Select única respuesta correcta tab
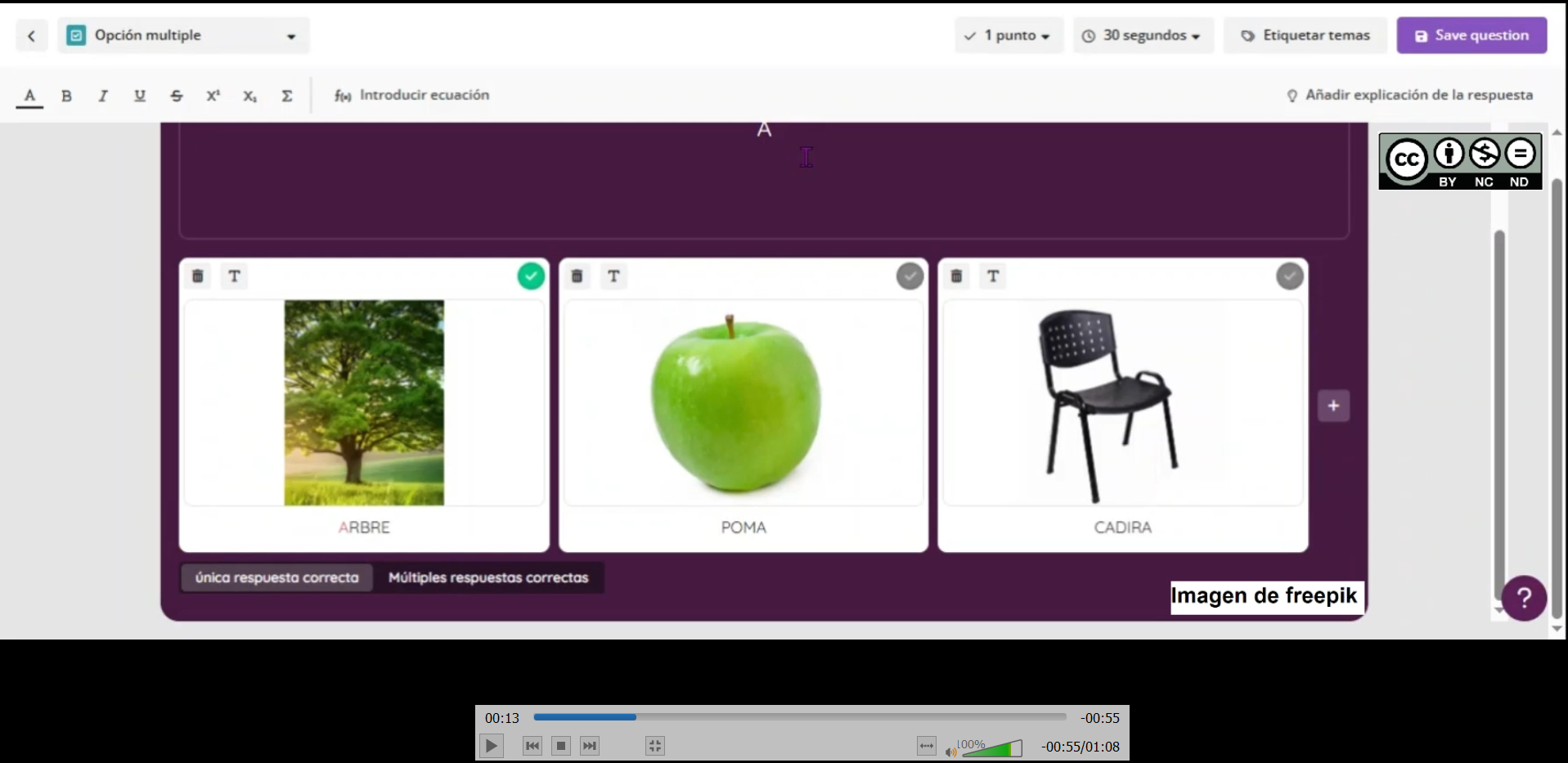Image resolution: width=1568 pixels, height=763 pixels. (x=276, y=577)
